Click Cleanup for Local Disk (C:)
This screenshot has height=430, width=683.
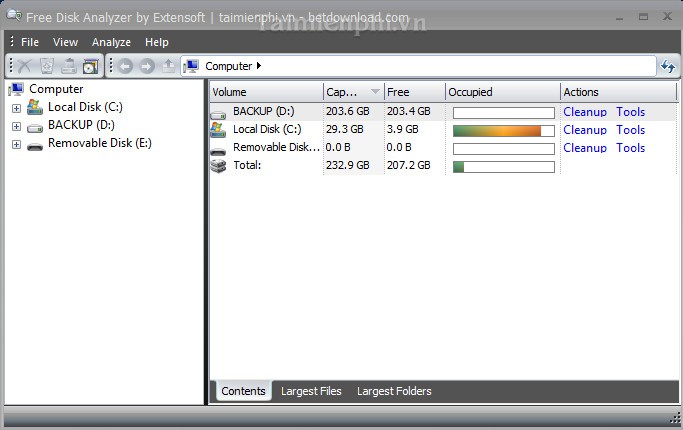[x=585, y=130]
